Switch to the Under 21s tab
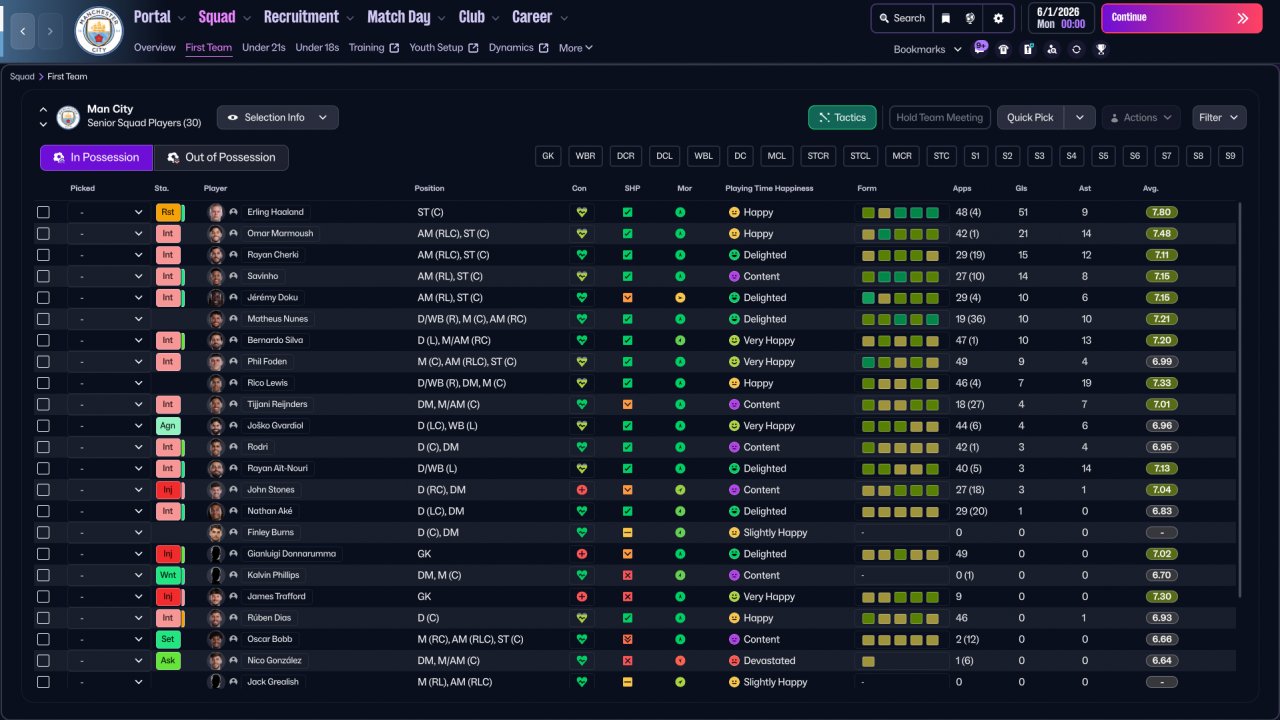The image size is (1280, 720). click(264, 48)
